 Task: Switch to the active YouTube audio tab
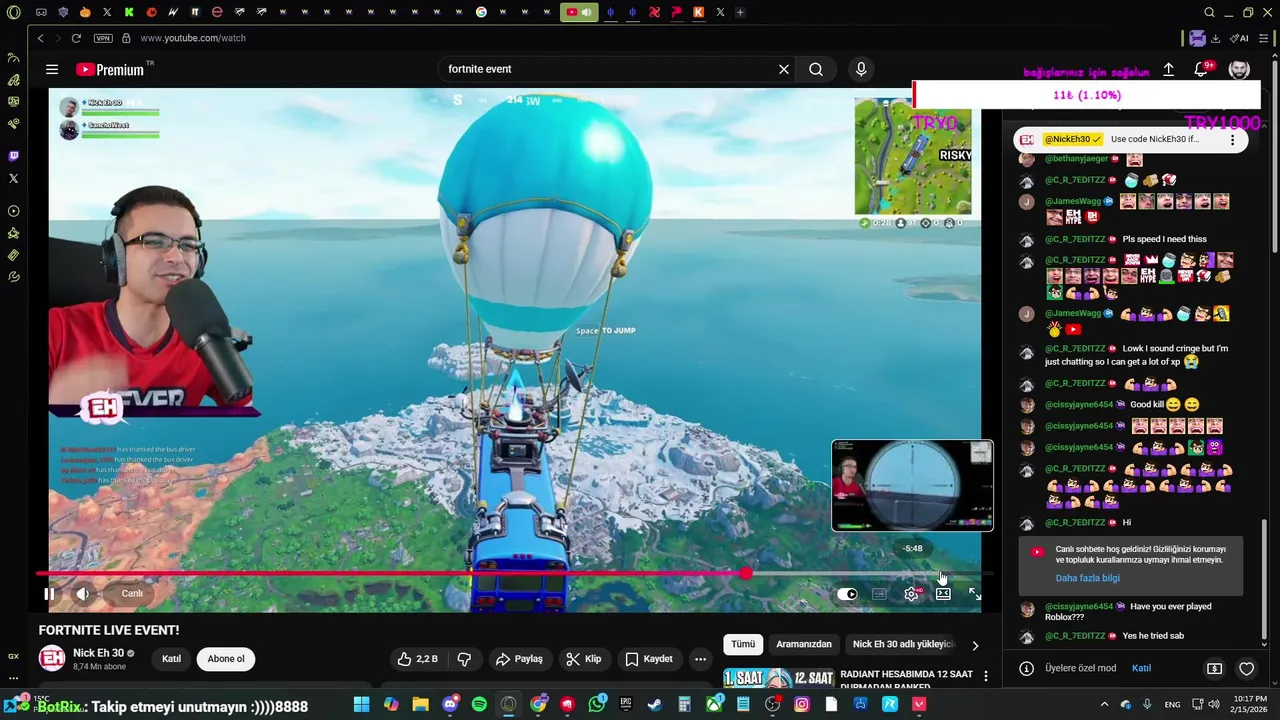(579, 12)
